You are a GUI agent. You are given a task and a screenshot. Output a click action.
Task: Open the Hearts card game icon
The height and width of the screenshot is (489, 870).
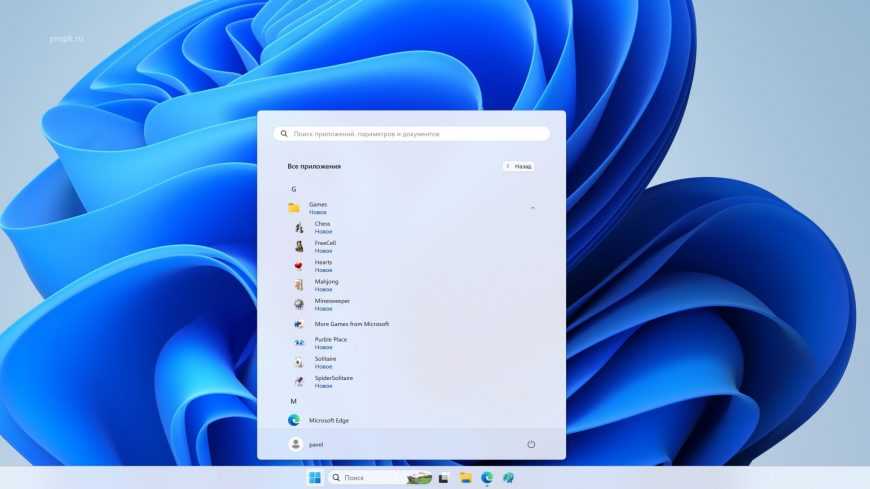click(299, 266)
